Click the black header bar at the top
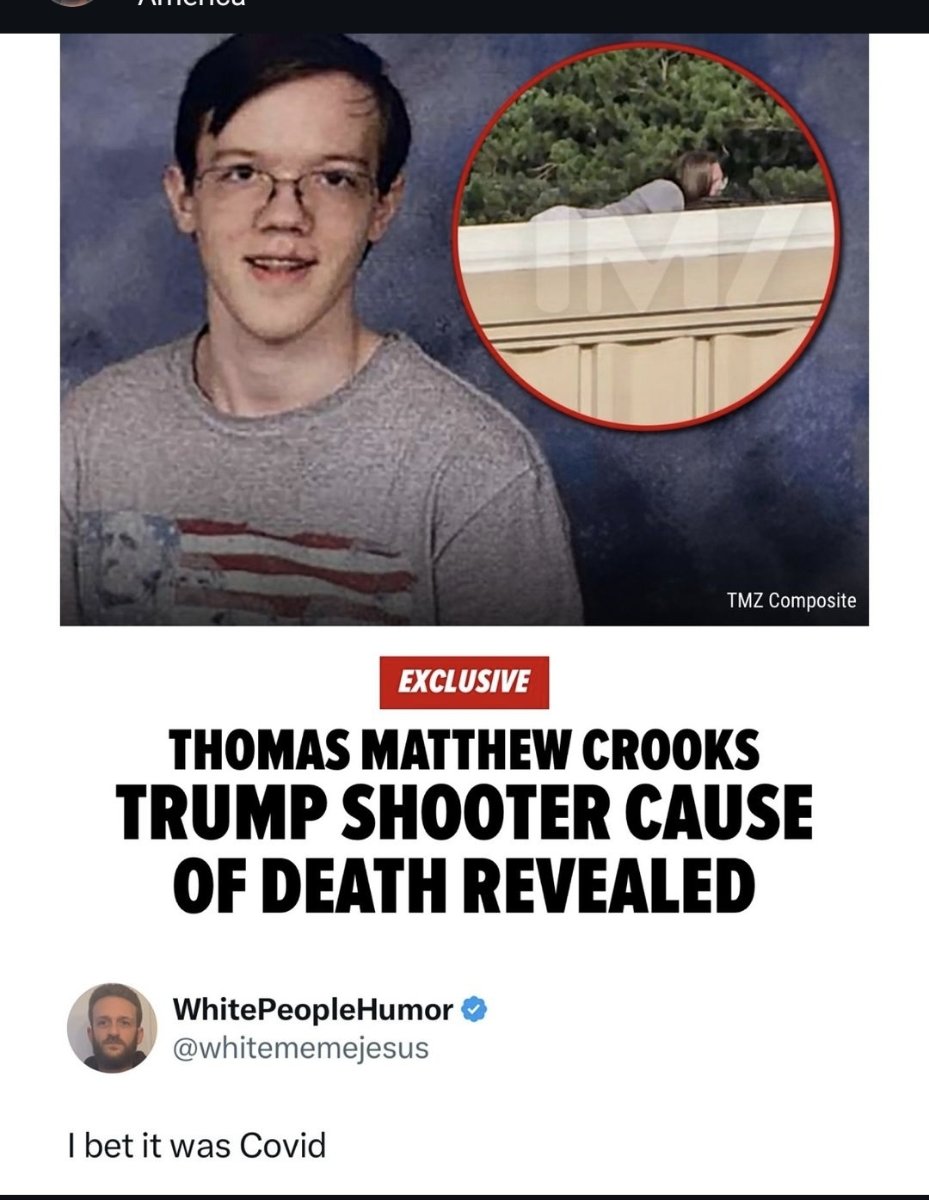Image resolution: width=929 pixels, height=1200 pixels. pyautogui.click(x=464, y=16)
